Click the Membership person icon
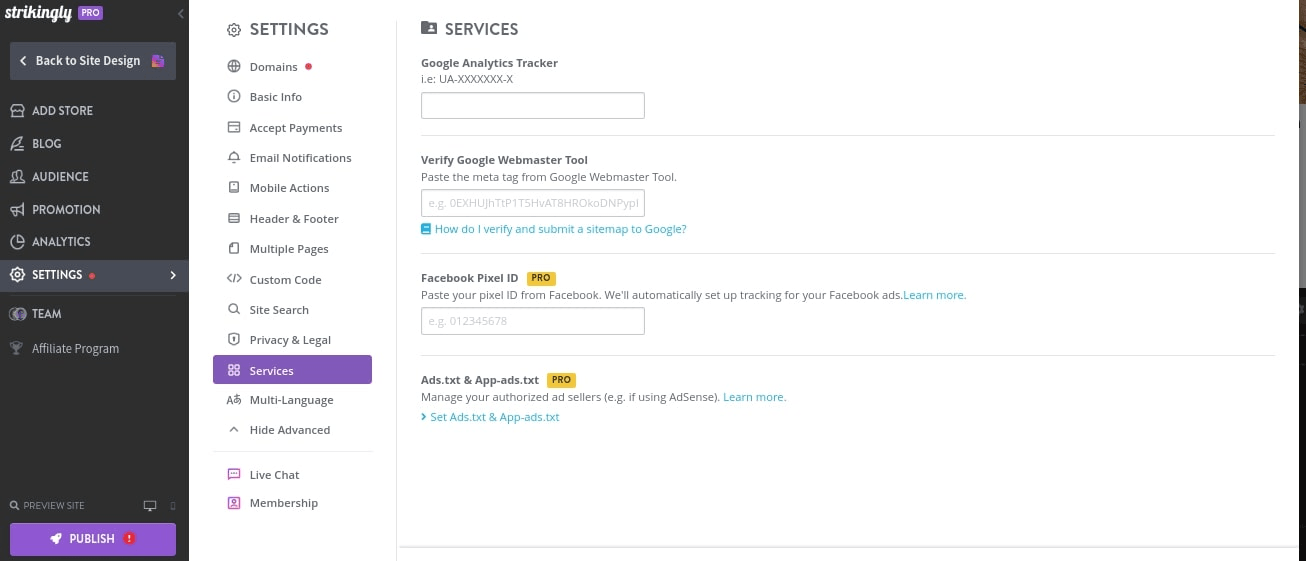 pos(234,503)
